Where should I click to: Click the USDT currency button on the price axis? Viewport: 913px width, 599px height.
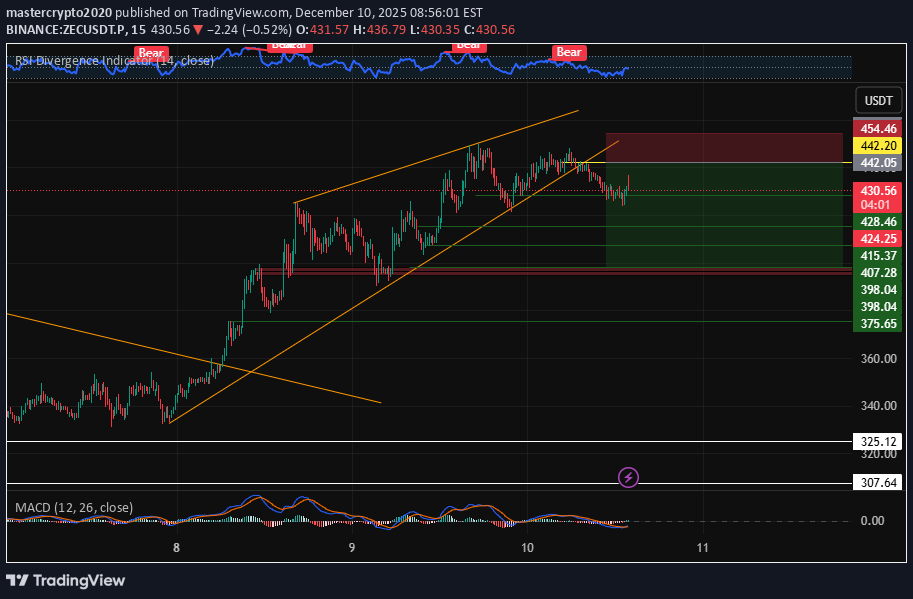[876, 100]
